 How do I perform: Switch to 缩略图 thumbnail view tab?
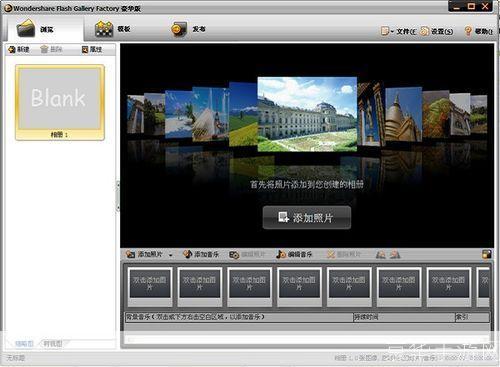point(24,343)
